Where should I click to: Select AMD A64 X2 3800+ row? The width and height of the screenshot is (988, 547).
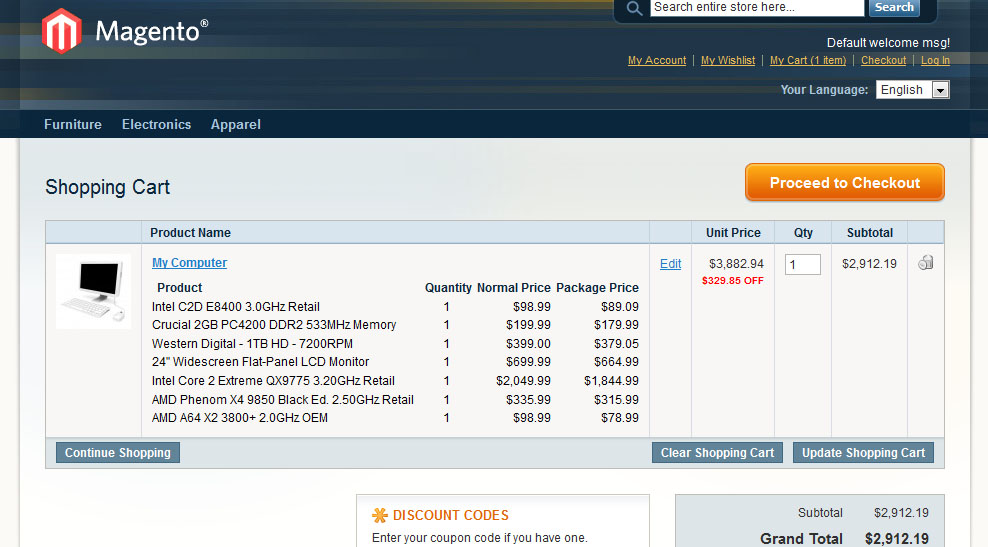[395, 418]
